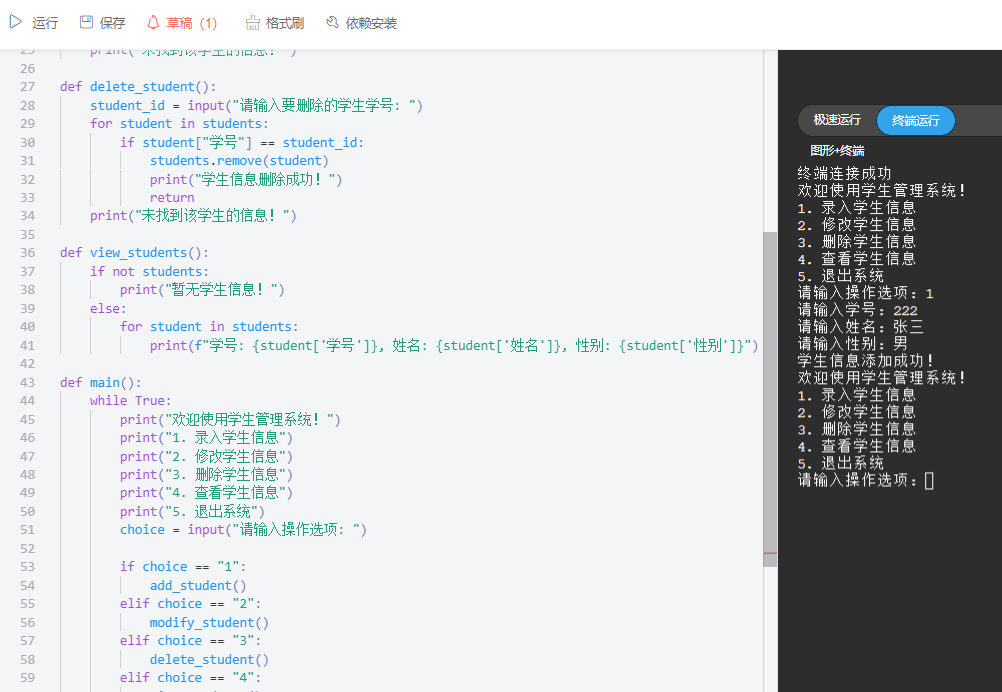The width and height of the screenshot is (1002, 692).
Task: Click terminal line '请输入学号：222'
Action: [x=858, y=310]
